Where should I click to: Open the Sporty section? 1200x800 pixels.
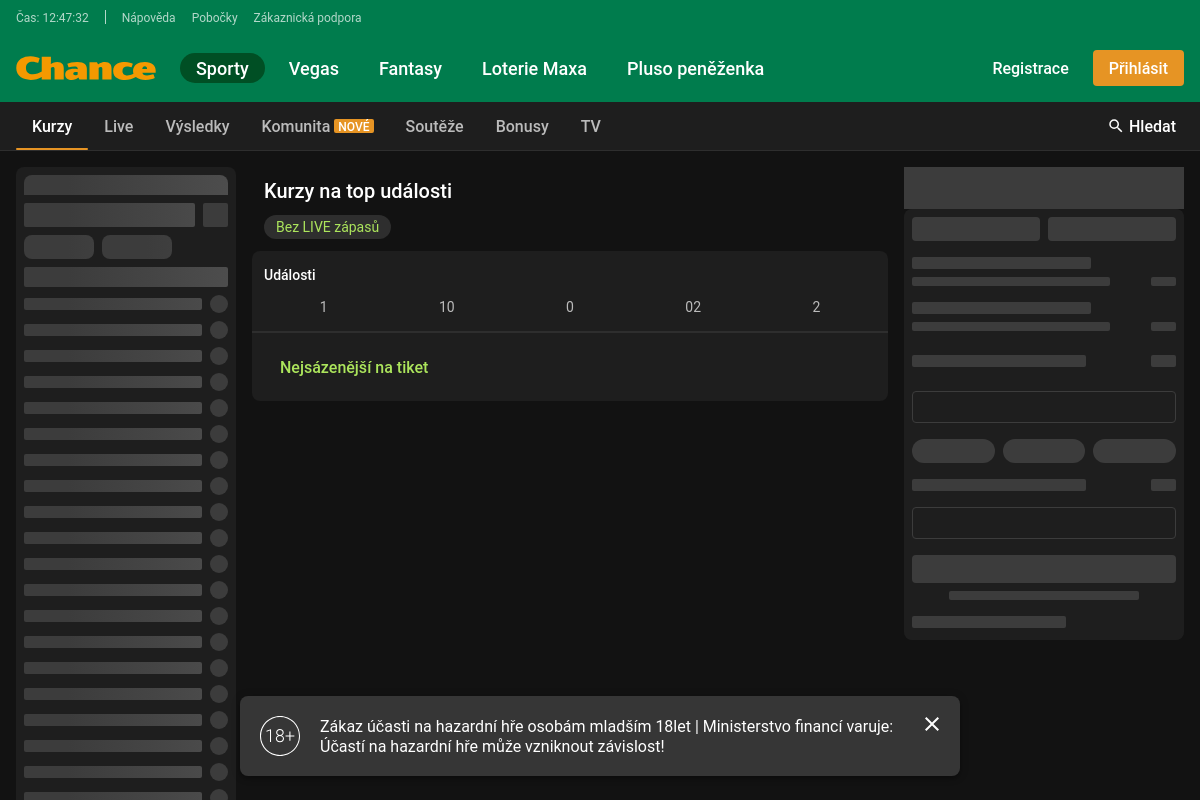(222, 69)
